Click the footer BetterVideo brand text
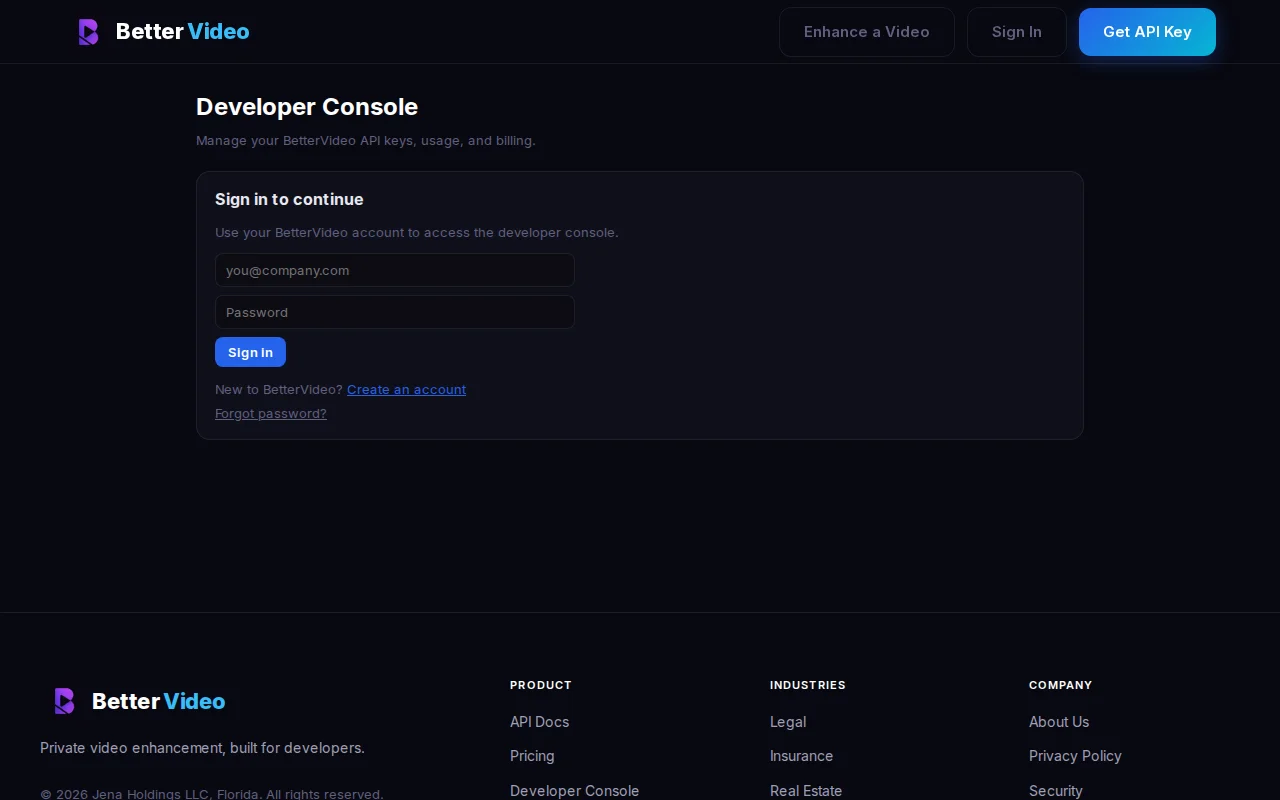 (158, 701)
